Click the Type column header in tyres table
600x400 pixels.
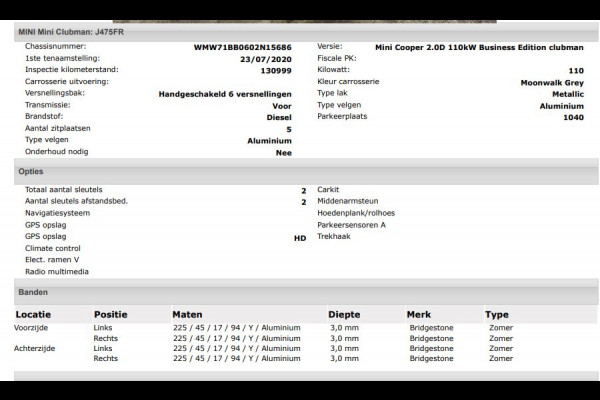497,314
